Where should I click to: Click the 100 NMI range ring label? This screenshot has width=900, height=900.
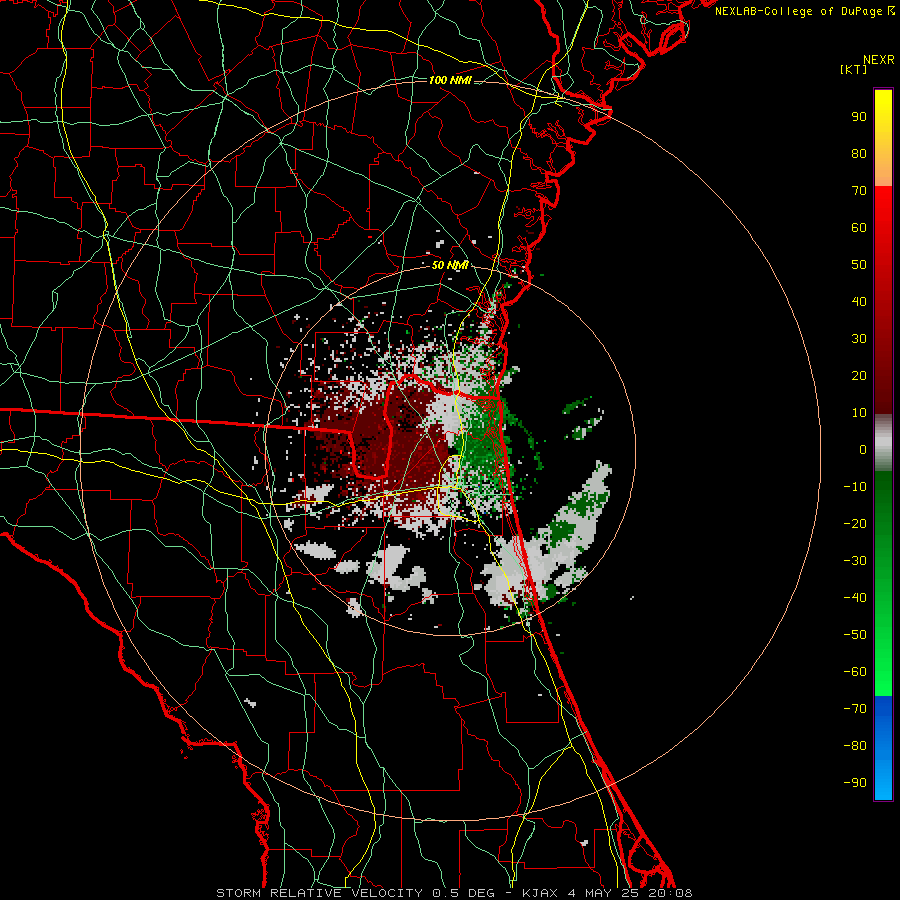pos(450,80)
